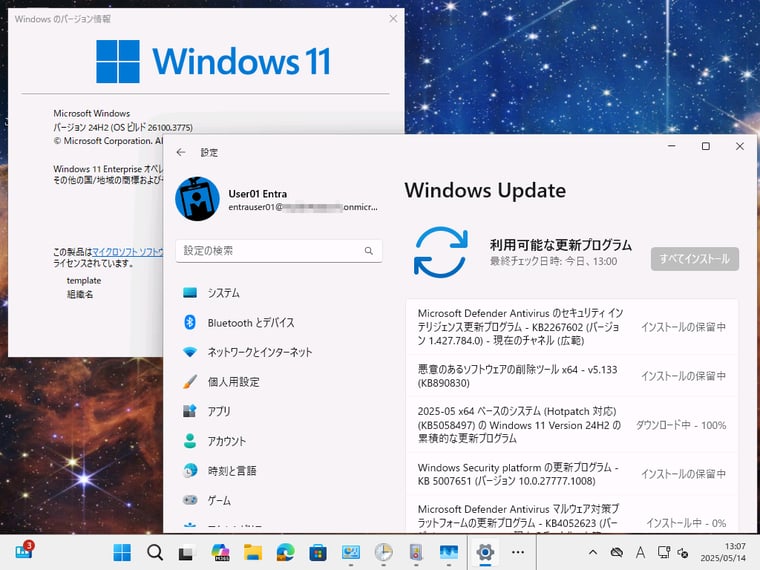
Task: Click the OS build version line in winver
Action: point(123,127)
